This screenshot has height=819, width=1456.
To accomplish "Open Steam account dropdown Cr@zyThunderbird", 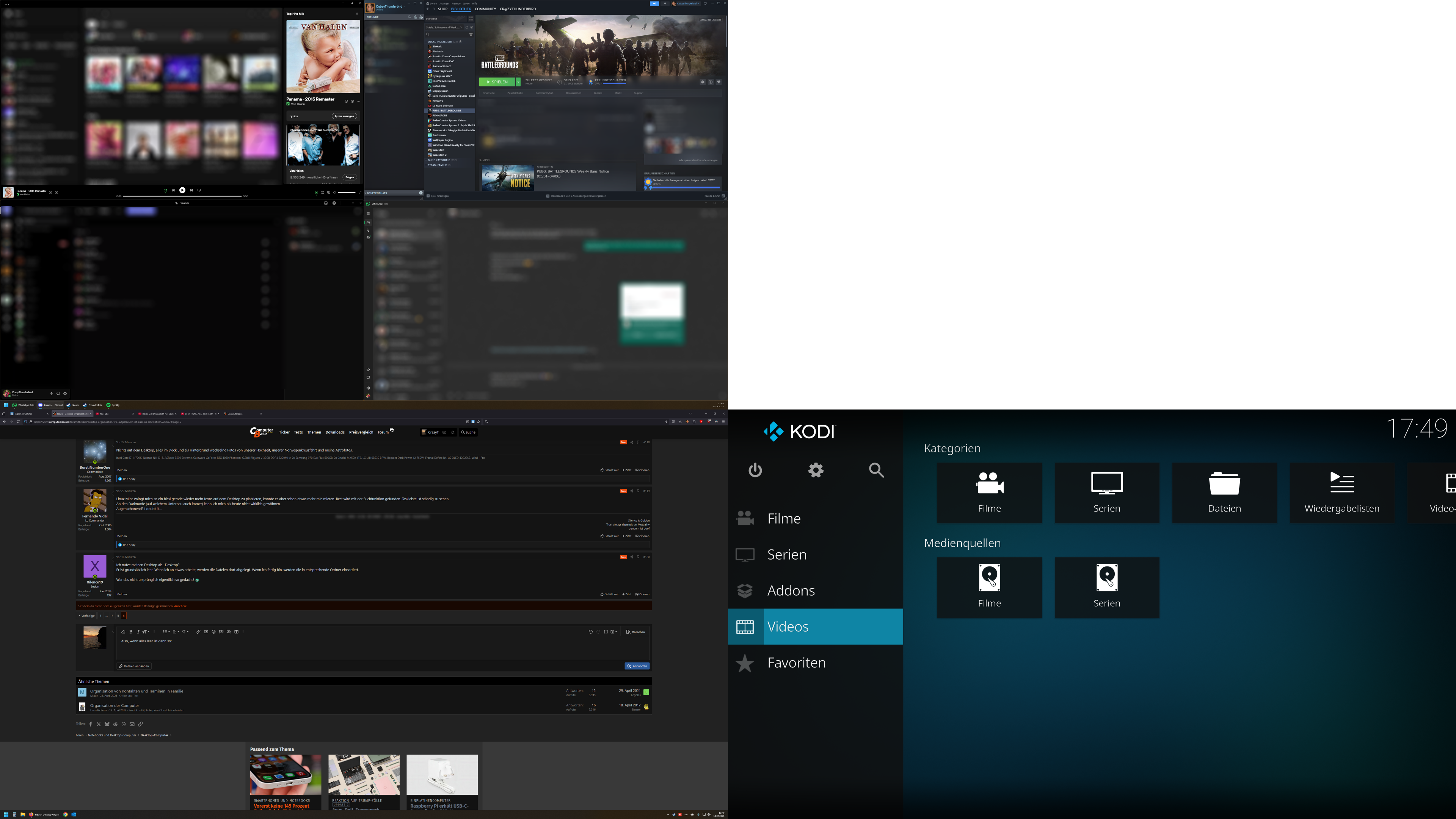I will click(x=686, y=3).
